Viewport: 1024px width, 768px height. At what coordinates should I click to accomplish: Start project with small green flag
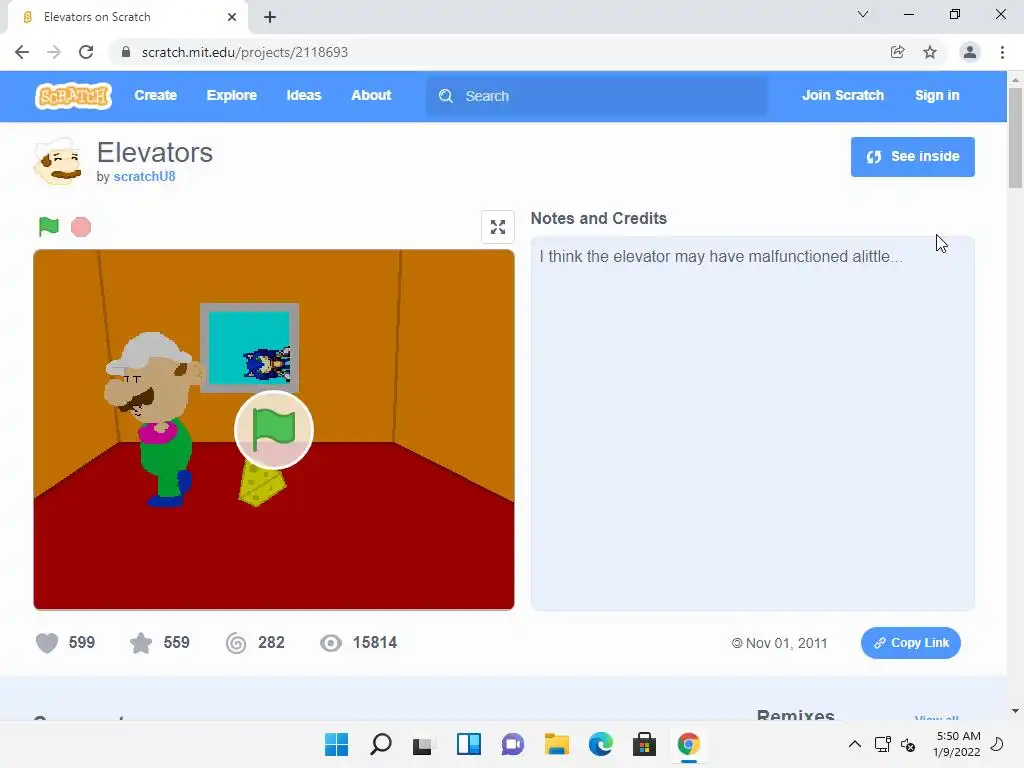click(x=49, y=227)
